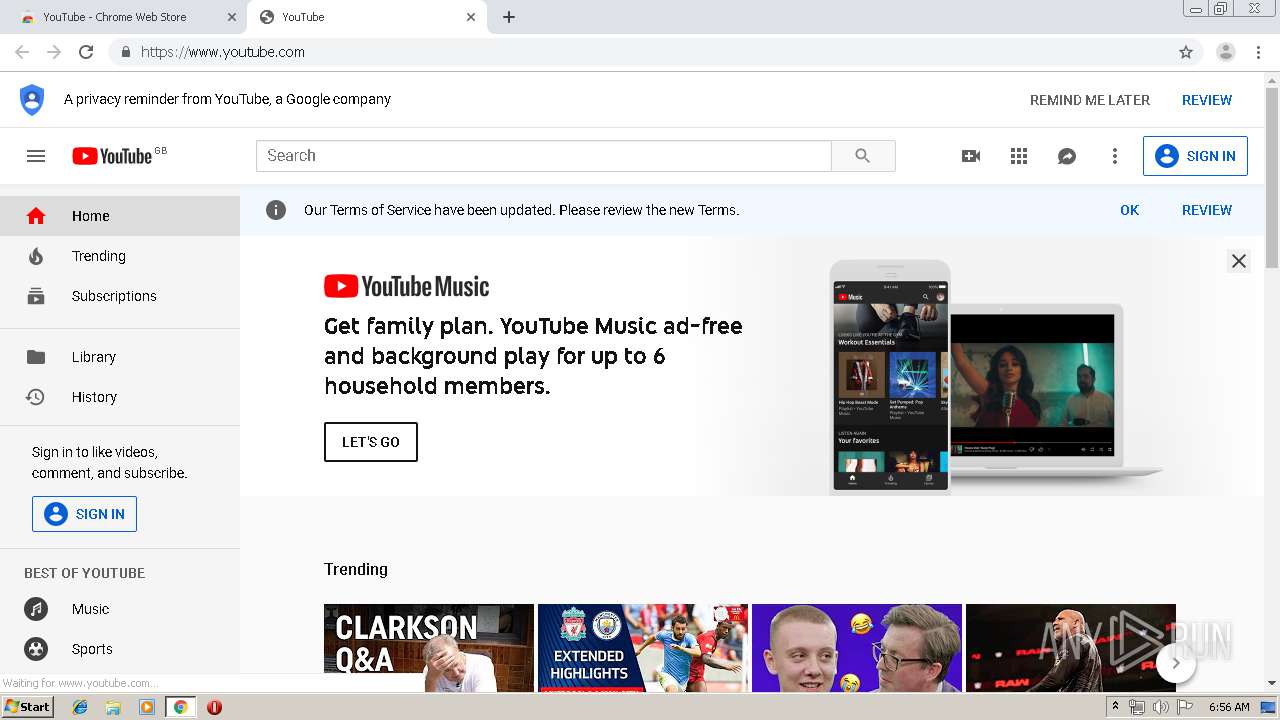Screen dimensions: 1280x720
Task: Click the Terms notice info icon
Action: point(276,210)
